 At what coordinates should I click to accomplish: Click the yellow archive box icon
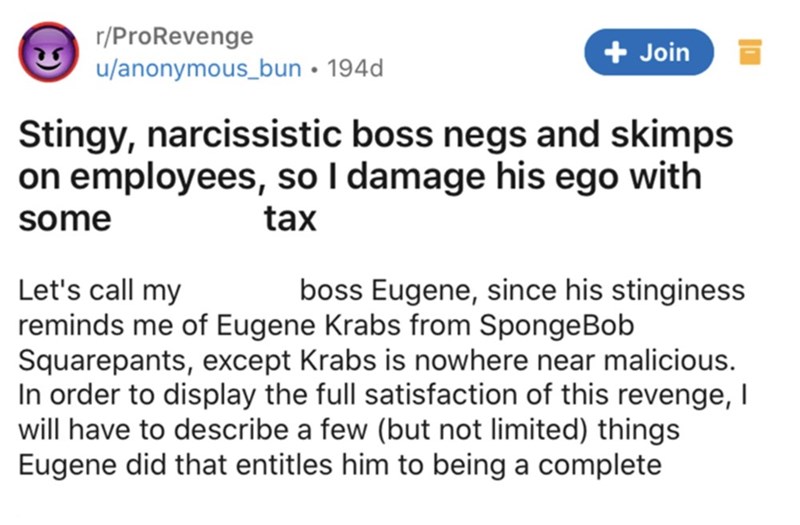pos(751,52)
